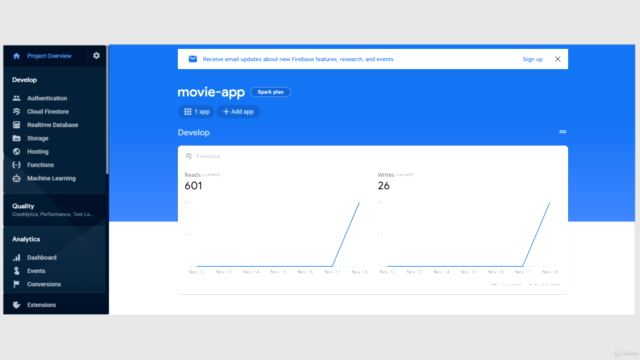
Task: Click the Writes count 26
Action: tap(384, 186)
